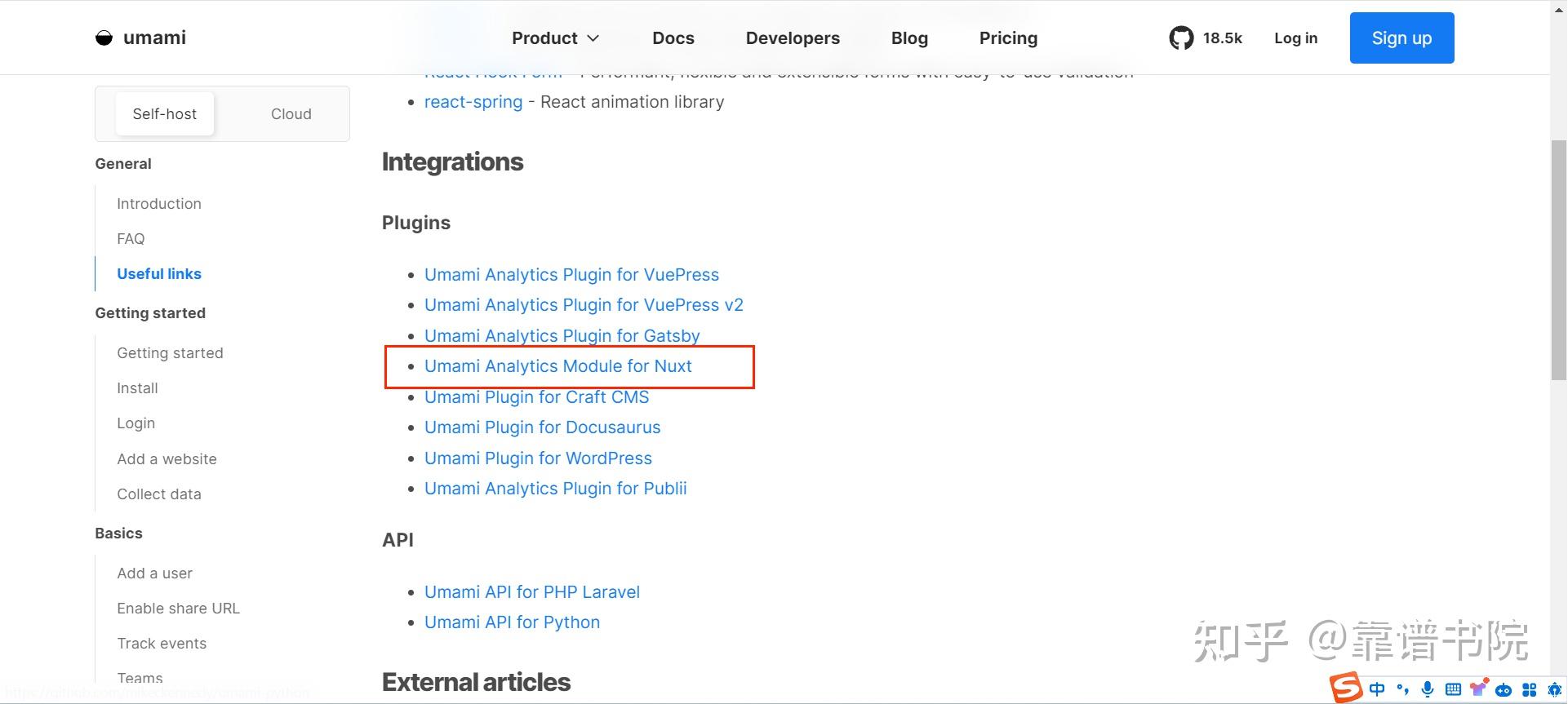Viewport: 1568px width, 704px height.
Task: Open the Sogou soft keyboard icon
Action: 1453,689
